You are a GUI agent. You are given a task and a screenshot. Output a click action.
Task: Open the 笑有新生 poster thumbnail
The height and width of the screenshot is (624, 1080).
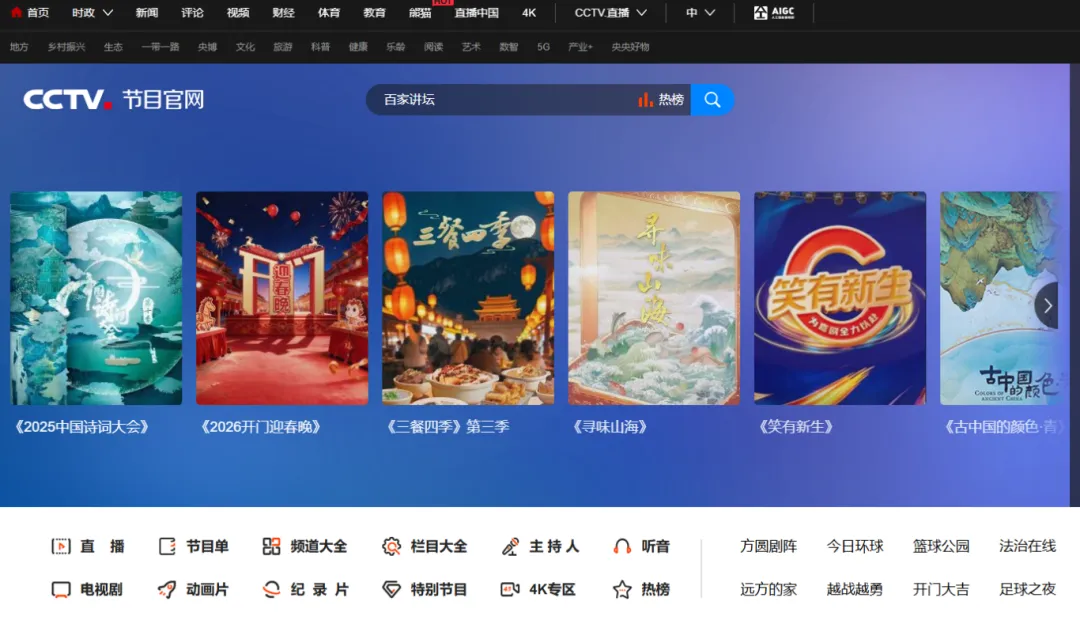pos(840,298)
